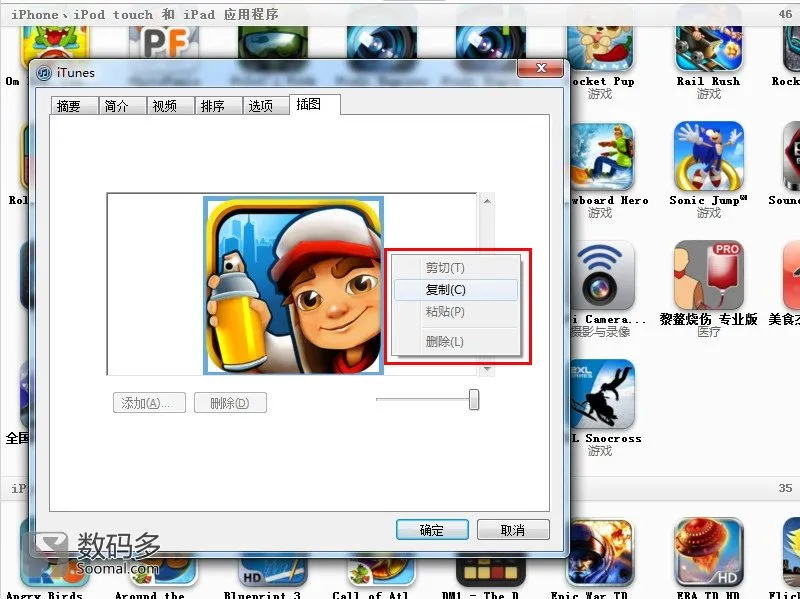800x599 pixels.
Task: Click the Subway Surfers artwork thumbnail
Action: 293,285
